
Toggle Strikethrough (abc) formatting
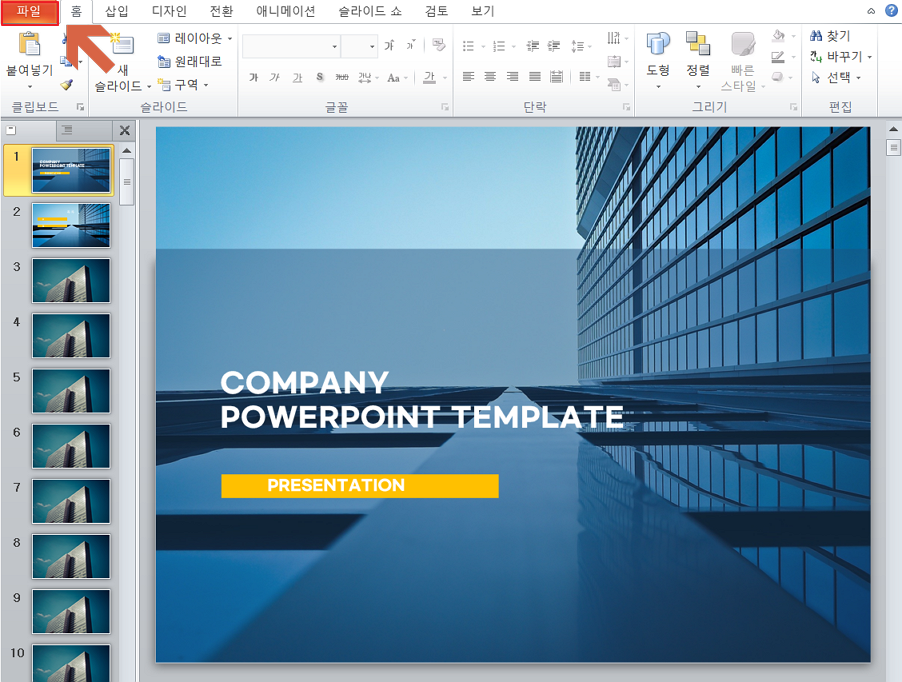point(342,77)
